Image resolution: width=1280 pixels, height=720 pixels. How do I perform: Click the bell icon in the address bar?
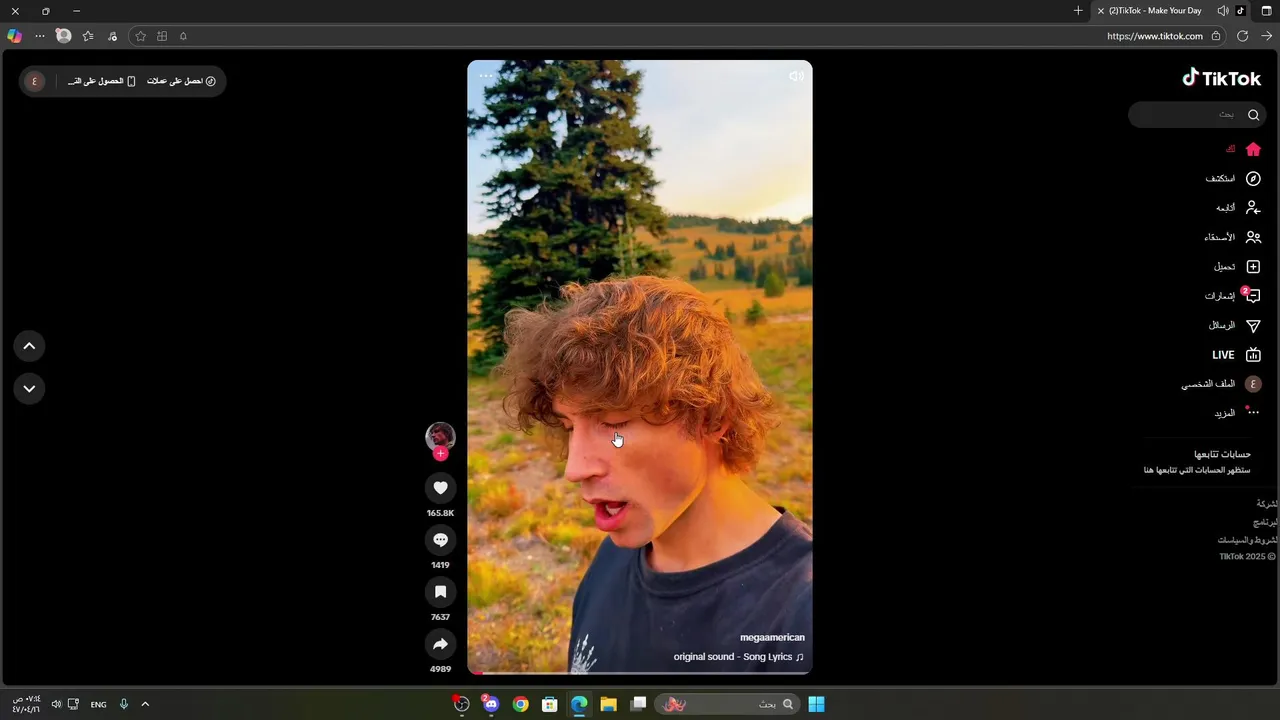[x=183, y=36]
